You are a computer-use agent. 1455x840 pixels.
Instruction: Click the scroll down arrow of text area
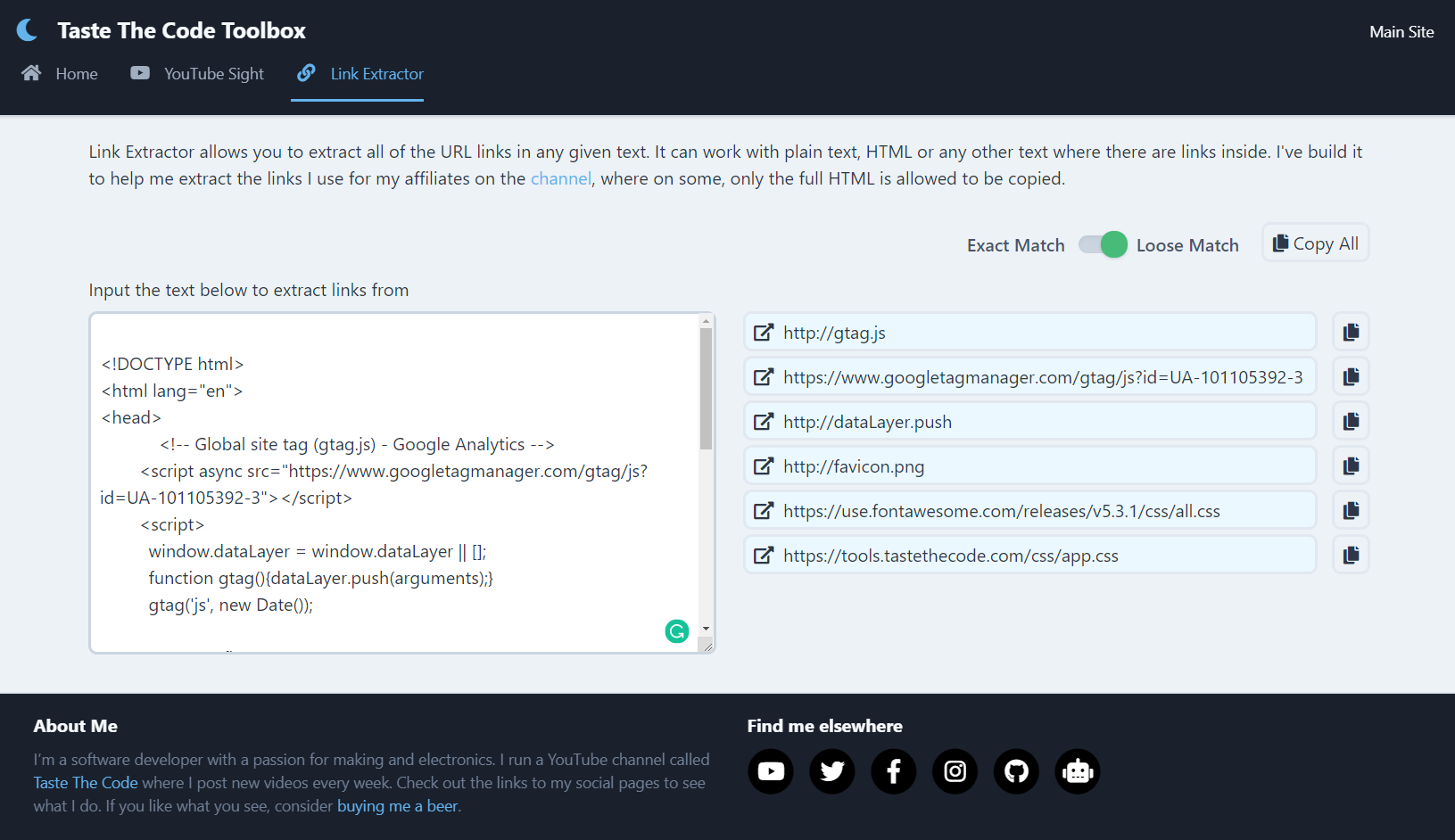pyautogui.click(x=706, y=629)
